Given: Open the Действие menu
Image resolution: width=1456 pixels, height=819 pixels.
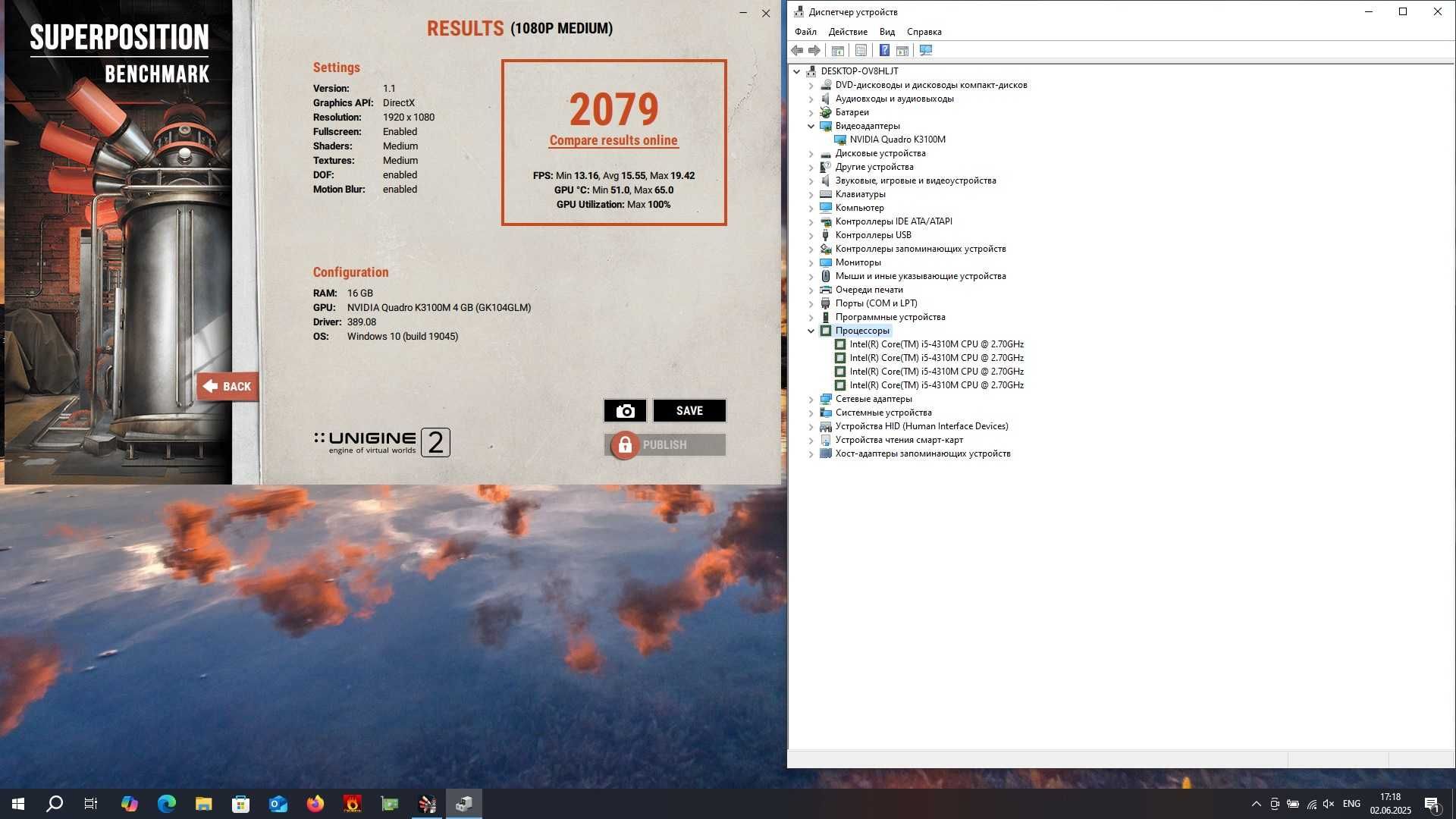Looking at the screenshot, I should click(x=848, y=32).
